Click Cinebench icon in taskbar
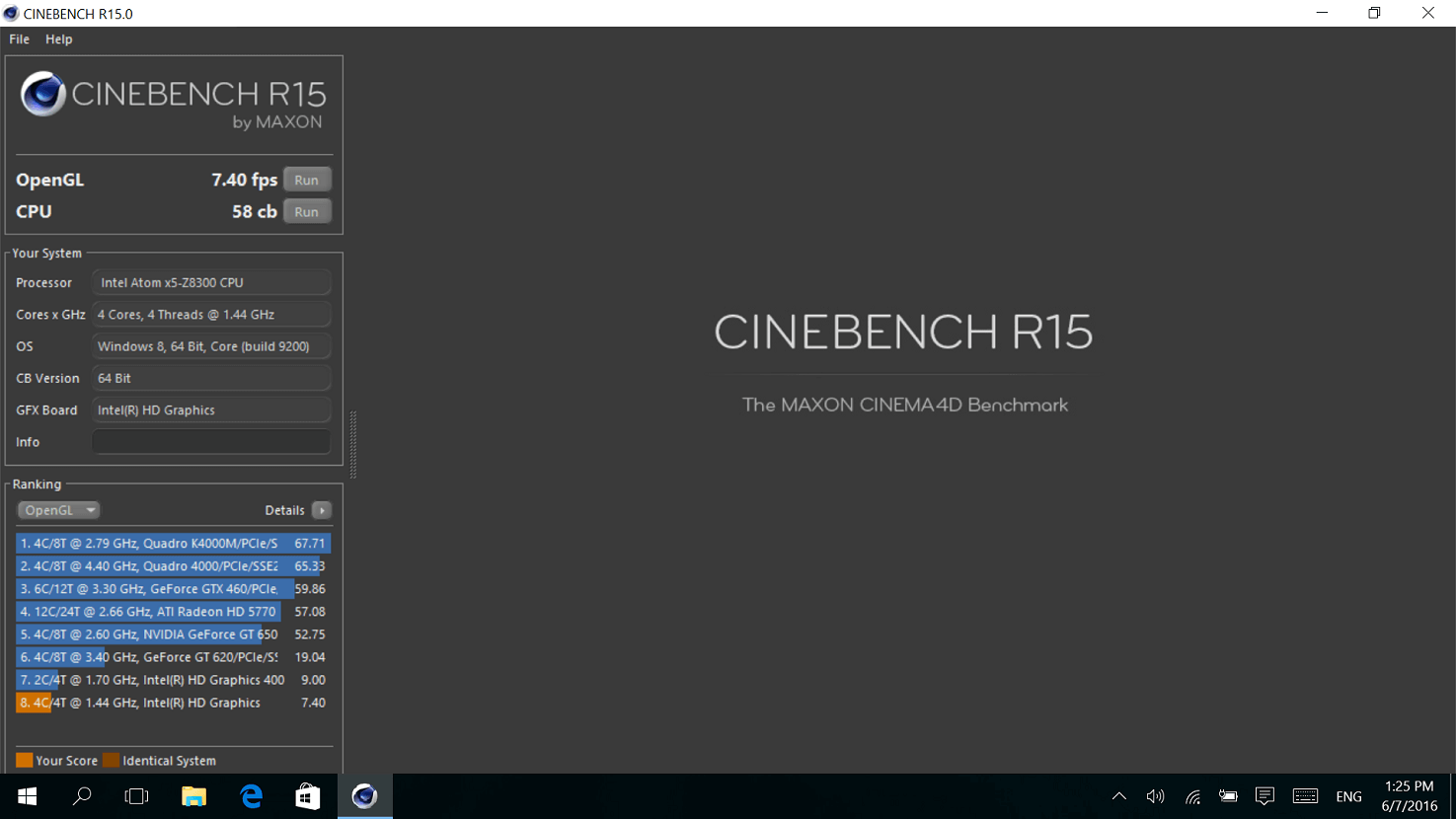 364,796
